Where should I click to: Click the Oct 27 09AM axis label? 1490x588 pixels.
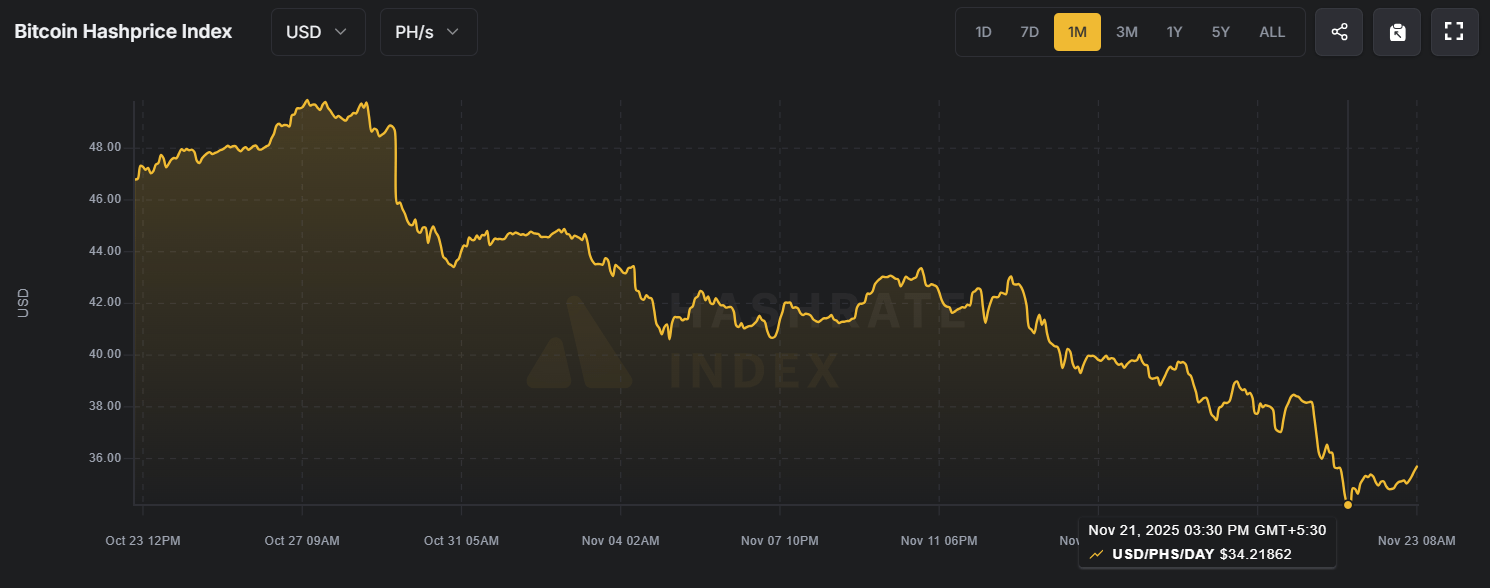point(302,541)
